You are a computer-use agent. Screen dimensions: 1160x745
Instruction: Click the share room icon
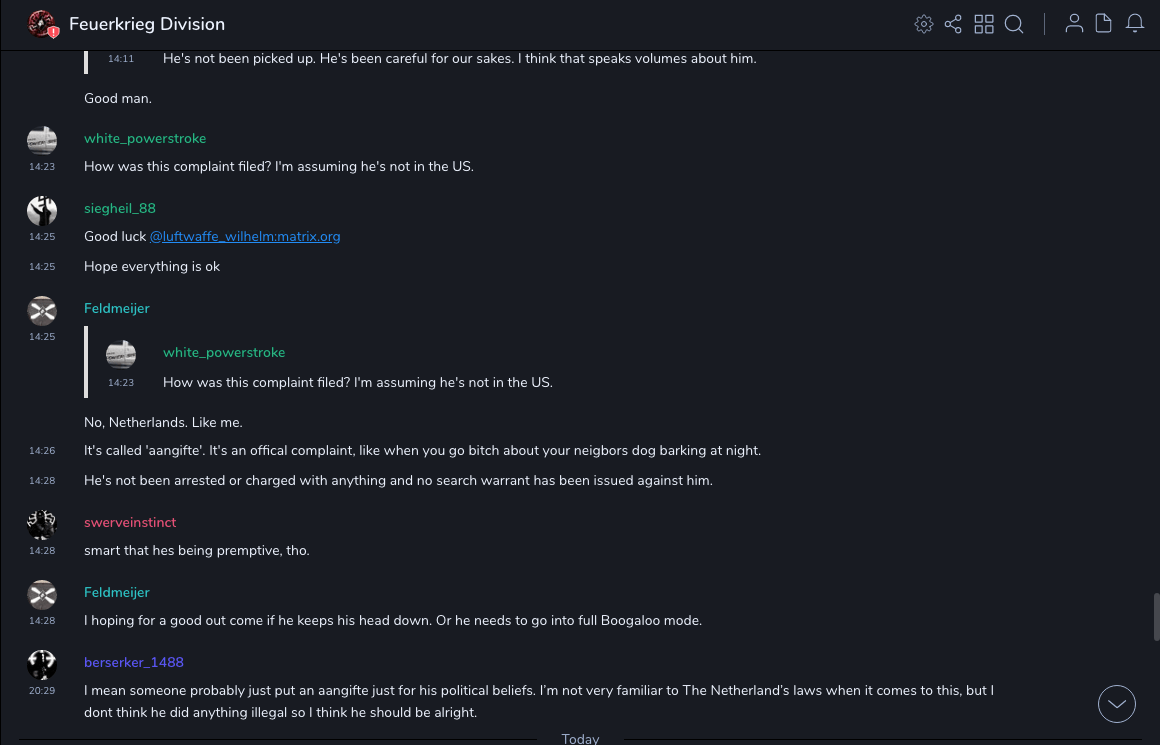953,24
